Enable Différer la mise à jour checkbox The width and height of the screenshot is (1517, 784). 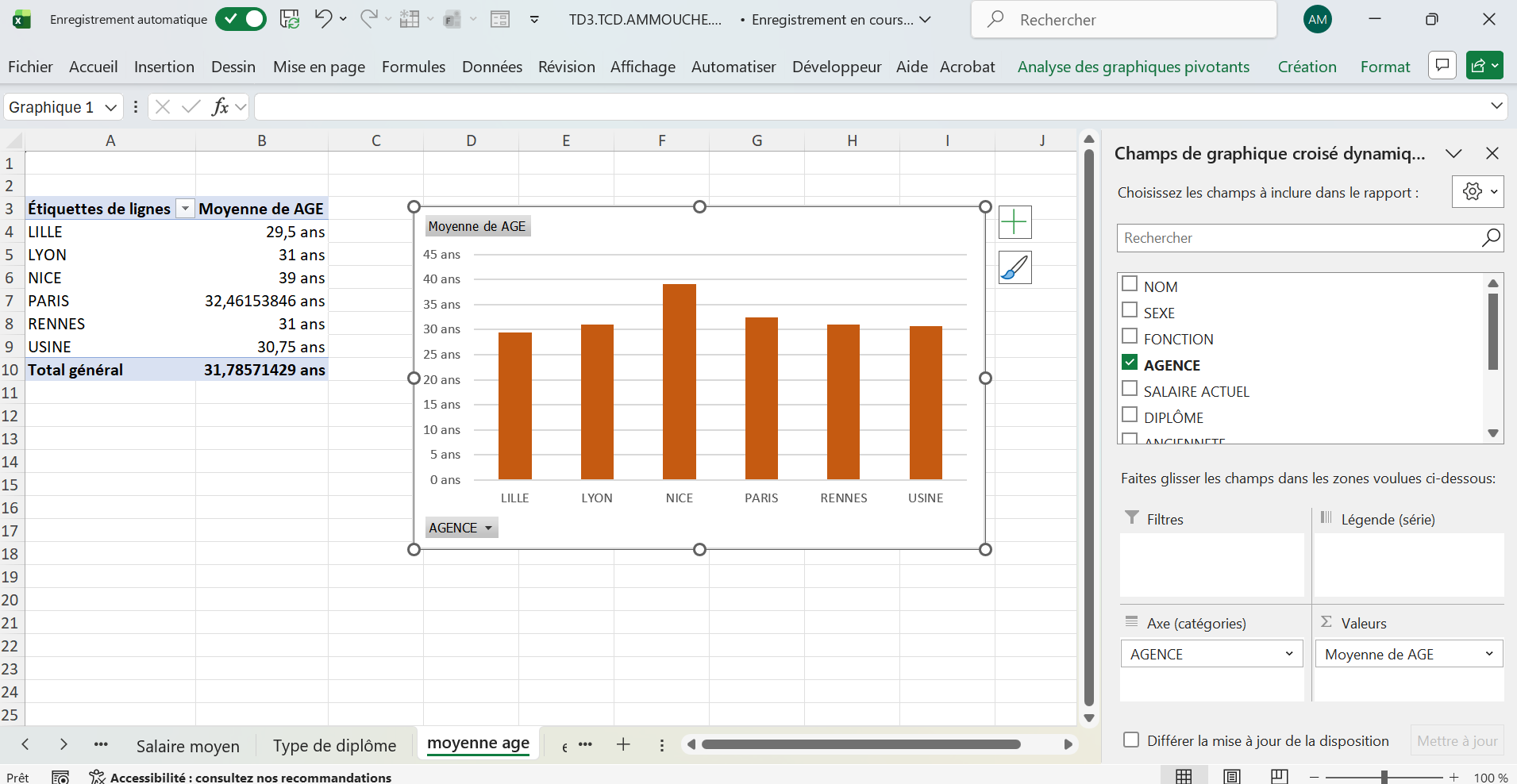[1131, 740]
